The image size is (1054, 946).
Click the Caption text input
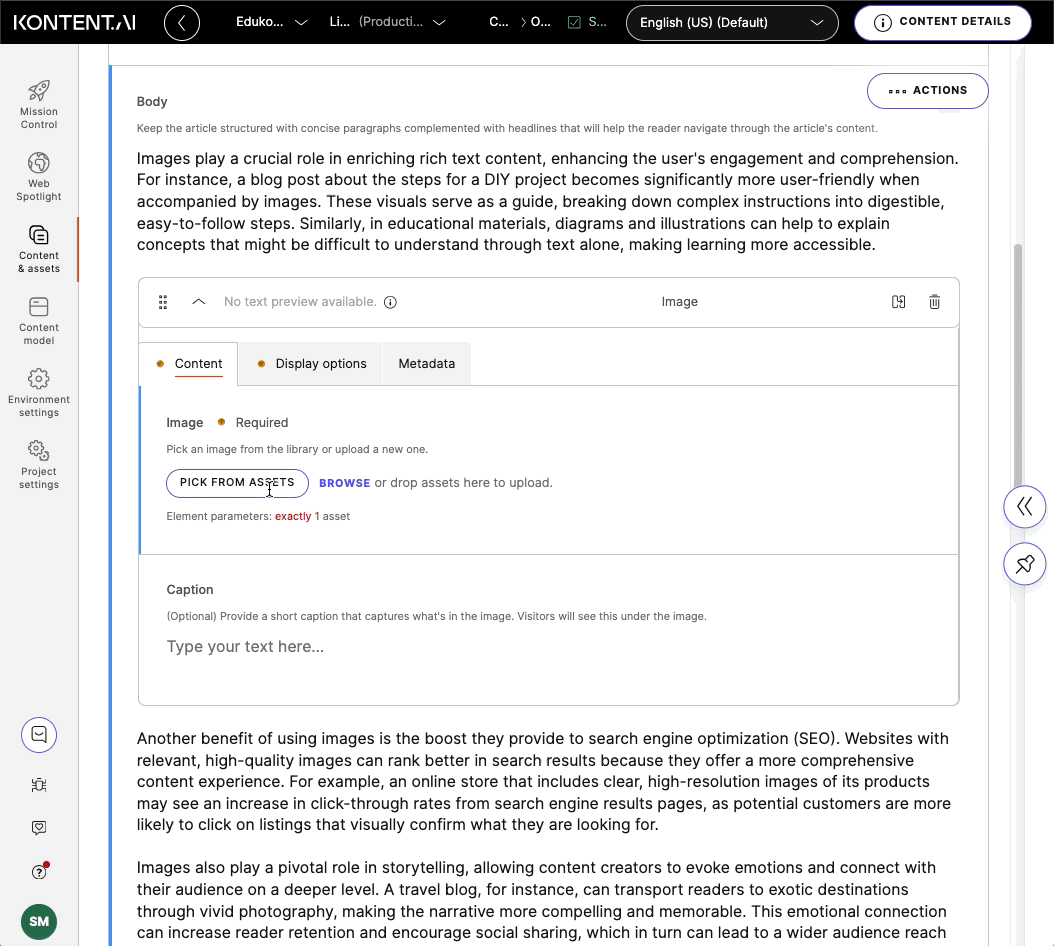[x=548, y=647]
